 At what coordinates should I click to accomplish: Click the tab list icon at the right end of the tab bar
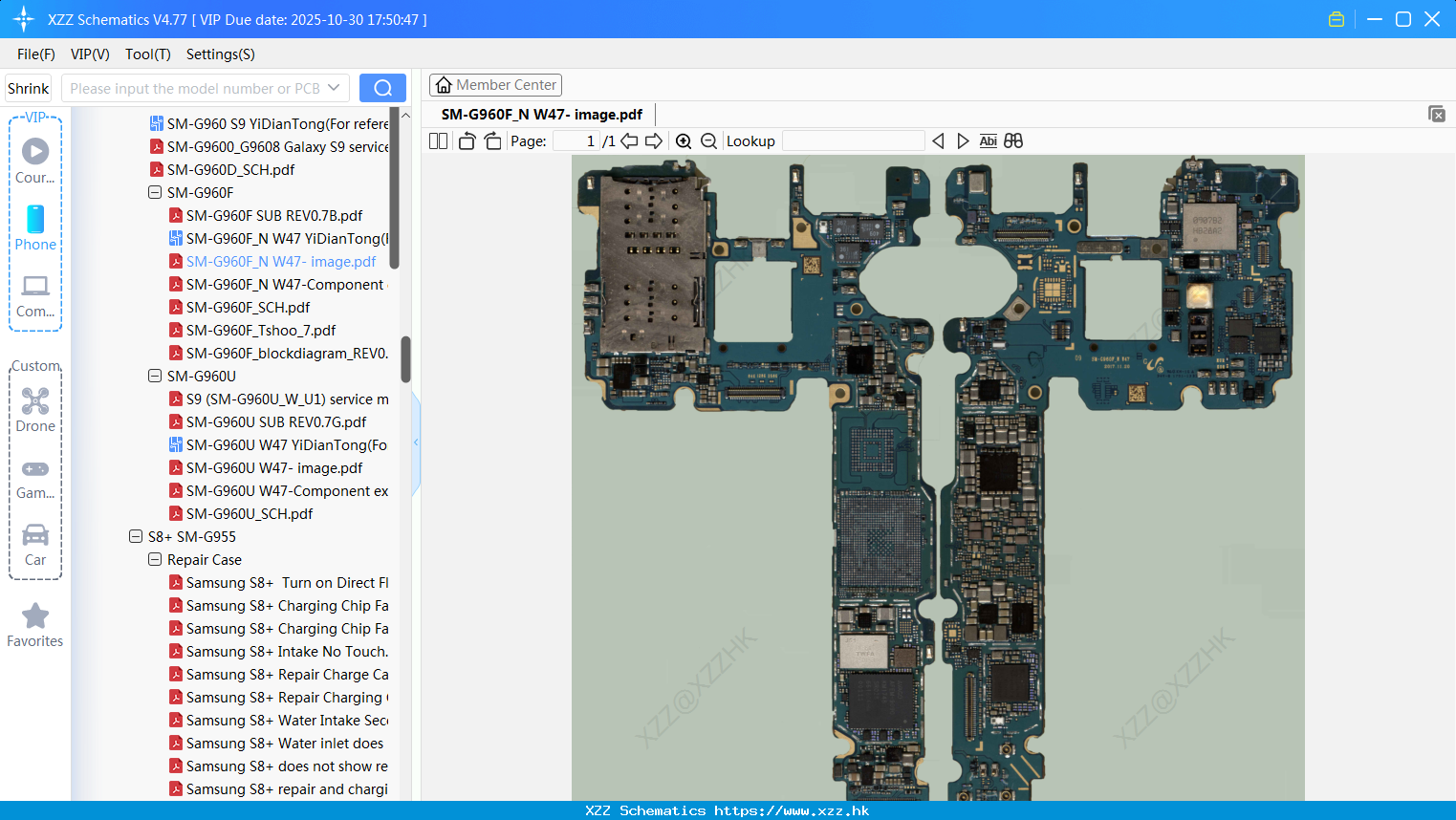1437,114
